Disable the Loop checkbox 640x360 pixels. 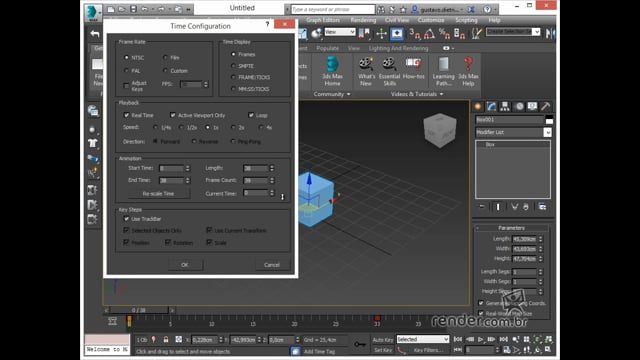point(251,115)
